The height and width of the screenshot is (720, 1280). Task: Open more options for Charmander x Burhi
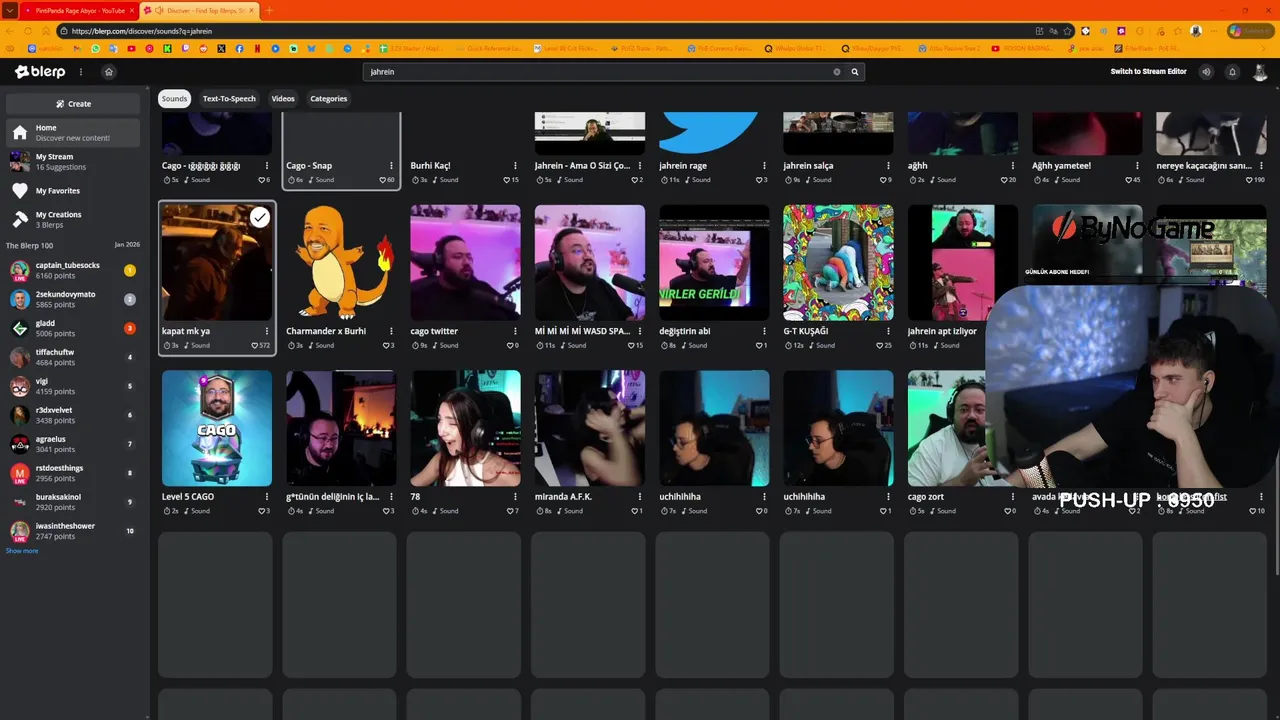[391, 331]
